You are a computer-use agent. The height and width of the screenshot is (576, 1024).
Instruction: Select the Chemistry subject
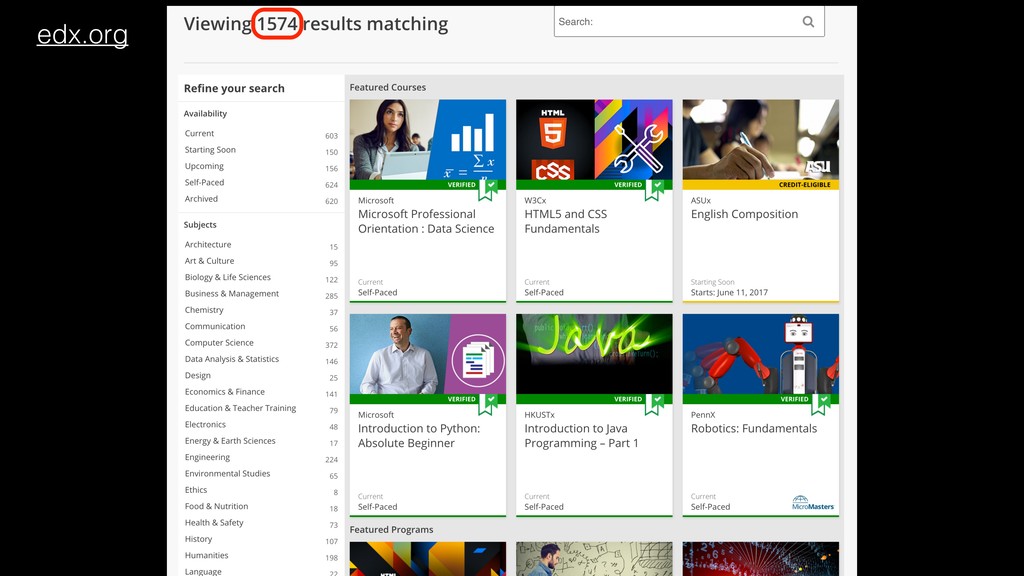(204, 310)
